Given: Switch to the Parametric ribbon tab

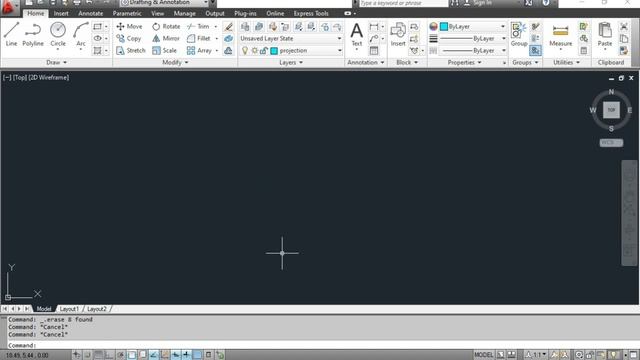Looking at the screenshot, I should pyautogui.click(x=127, y=13).
